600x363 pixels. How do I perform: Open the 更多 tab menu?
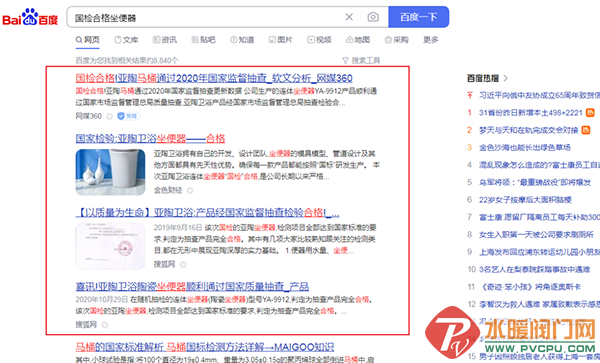(x=430, y=39)
